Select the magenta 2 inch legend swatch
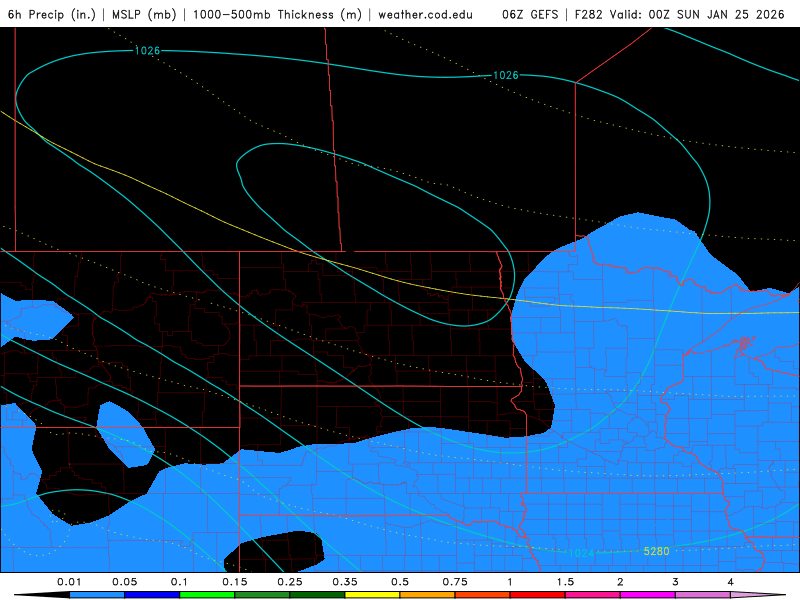Image resolution: width=800 pixels, height=600 pixels. pos(648,595)
